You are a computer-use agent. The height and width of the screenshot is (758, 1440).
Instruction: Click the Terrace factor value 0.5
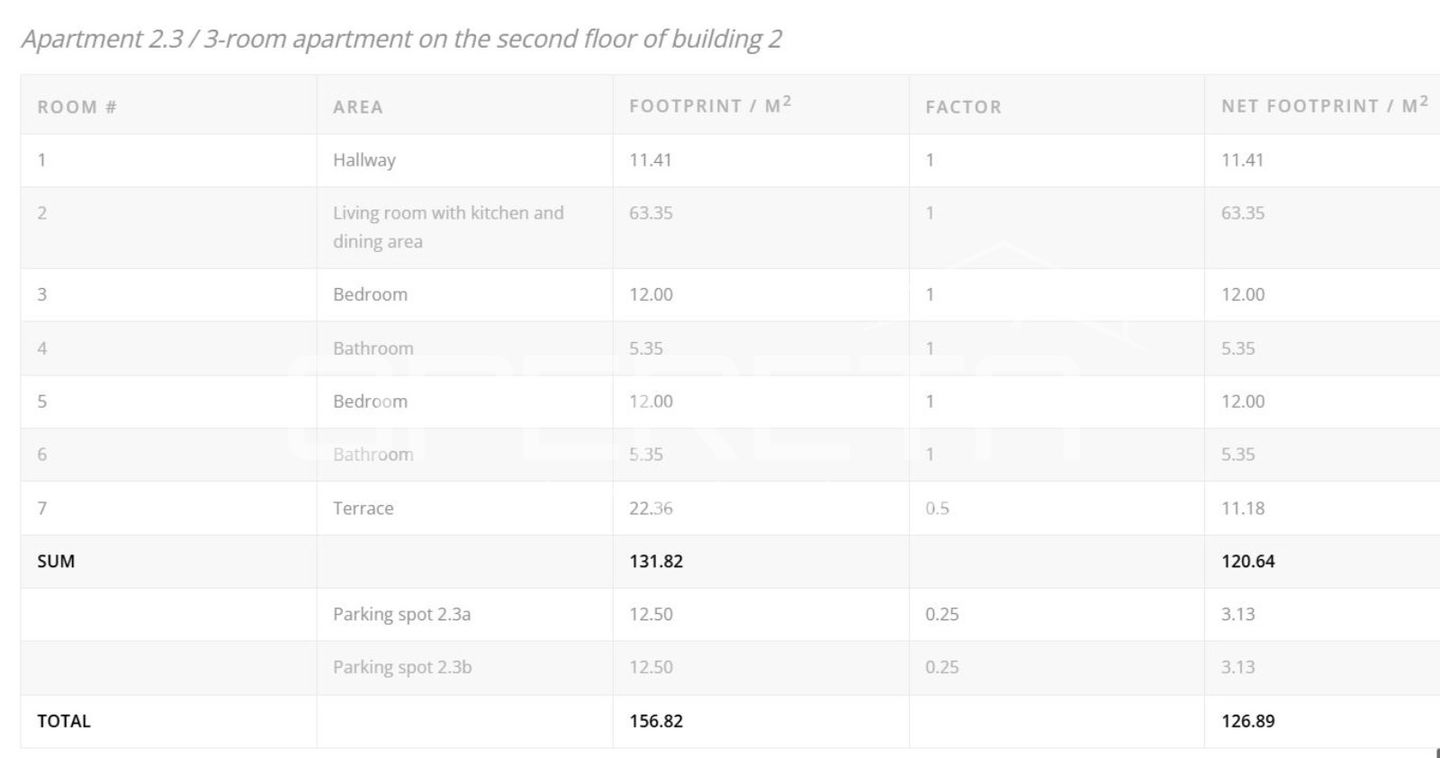click(937, 508)
